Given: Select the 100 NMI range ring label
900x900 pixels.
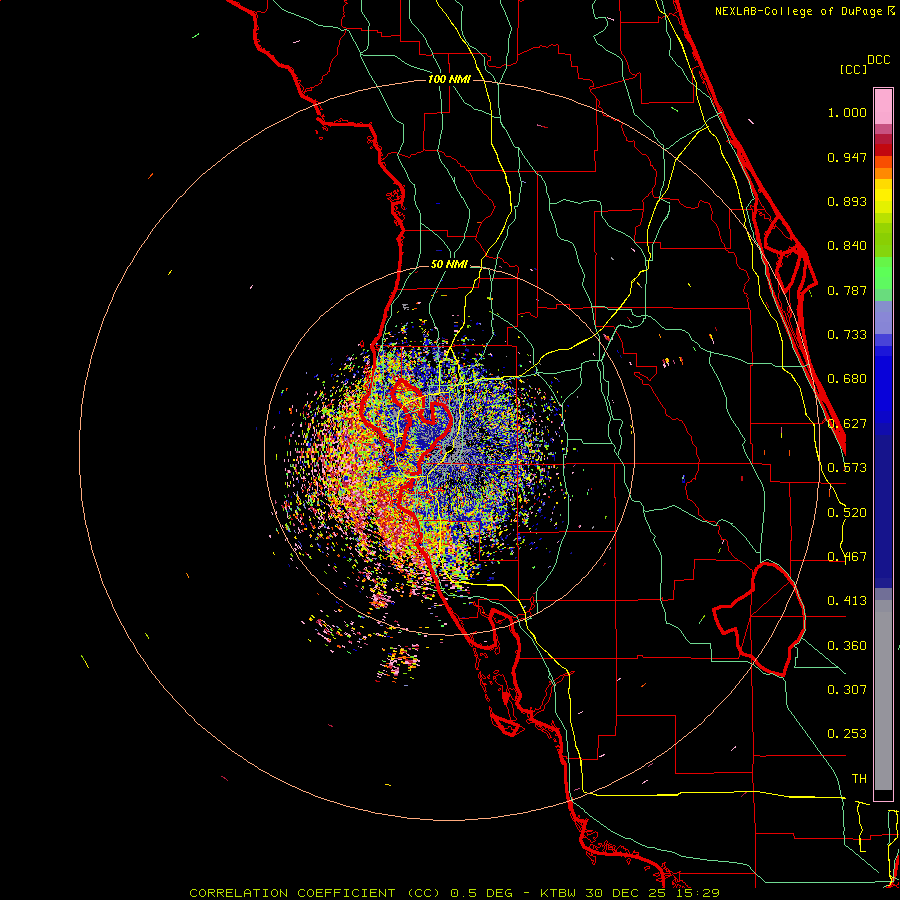Looking at the screenshot, I should [449, 79].
